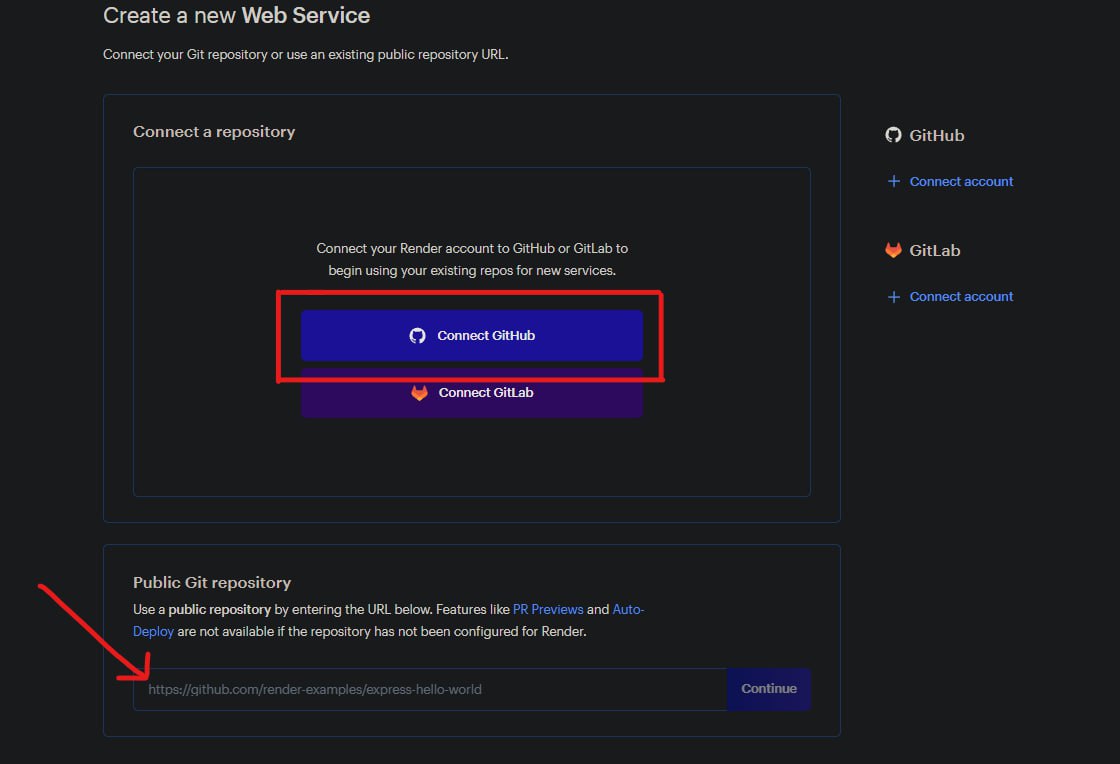Click the plus icon under GitHub heading

point(893,181)
